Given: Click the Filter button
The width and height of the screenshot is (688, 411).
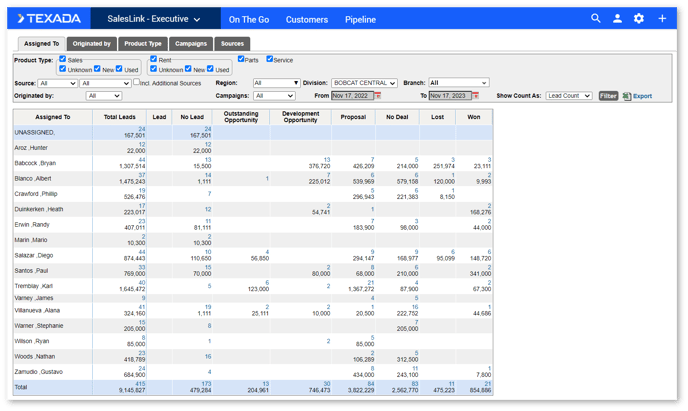Looking at the screenshot, I should tap(608, 96).
